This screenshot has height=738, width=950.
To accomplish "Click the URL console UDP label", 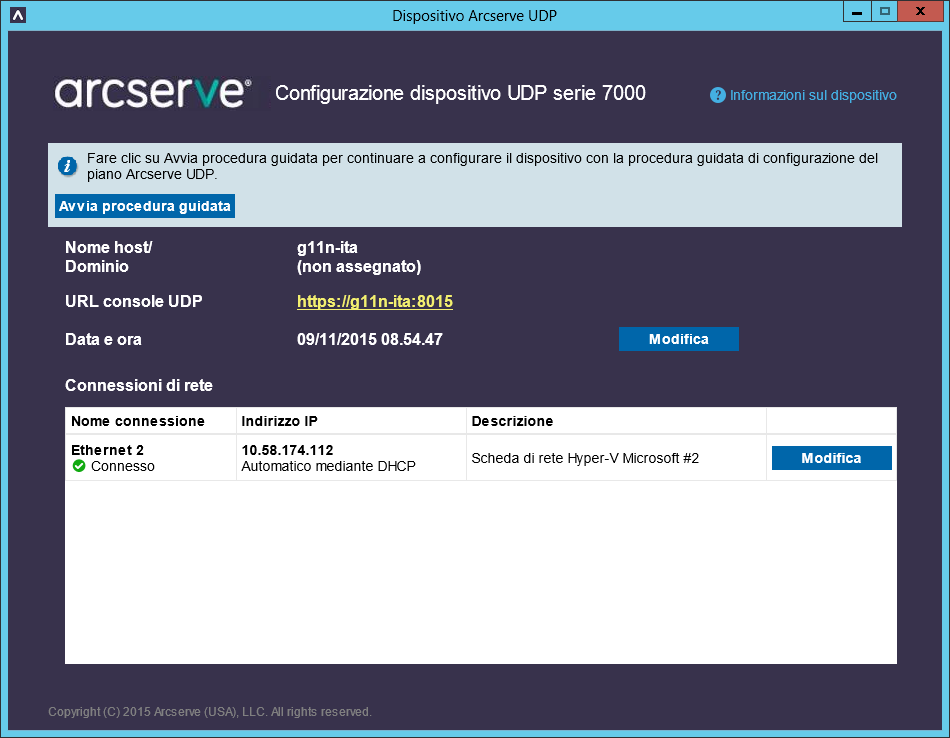I will pos(133,301).
